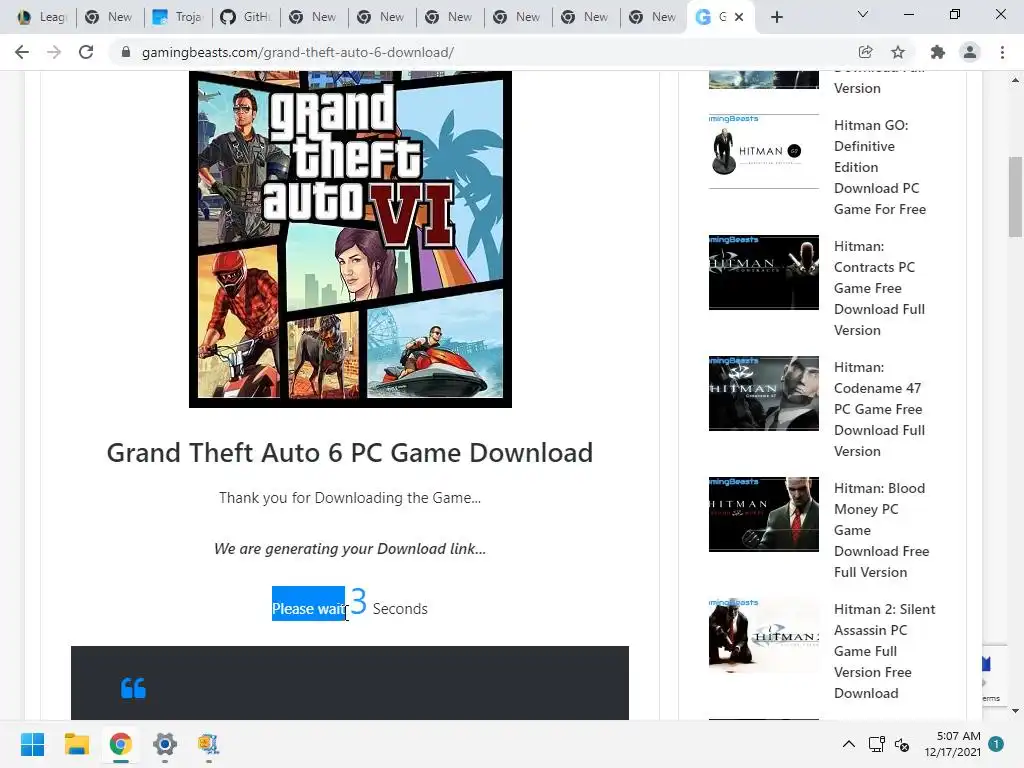Click the highlighted Please wait text
Screen dimensions: 1024x768
[308, 609]
